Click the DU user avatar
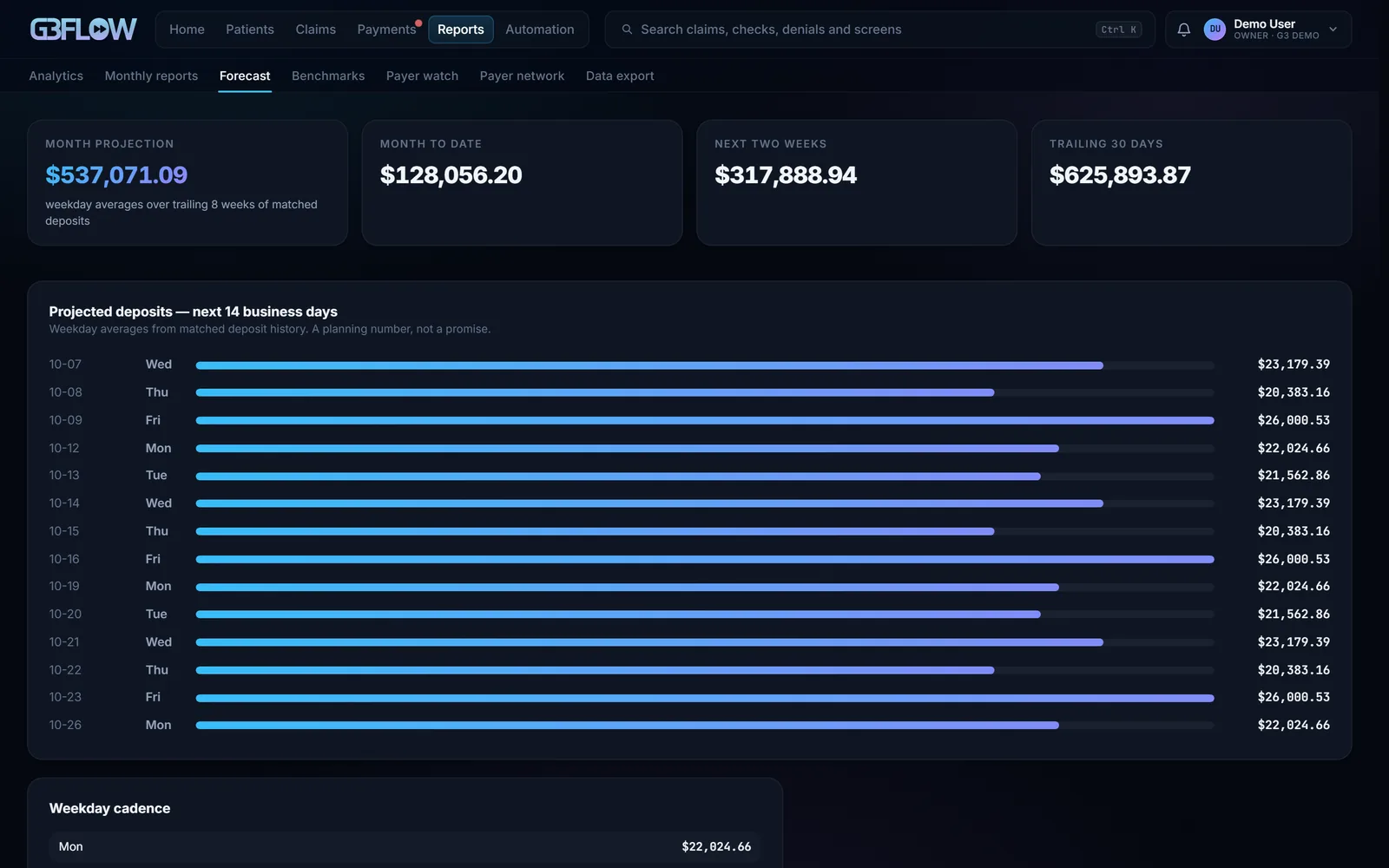The image size is (1389, 868). pyautogui.click(x=1215, y=30)
